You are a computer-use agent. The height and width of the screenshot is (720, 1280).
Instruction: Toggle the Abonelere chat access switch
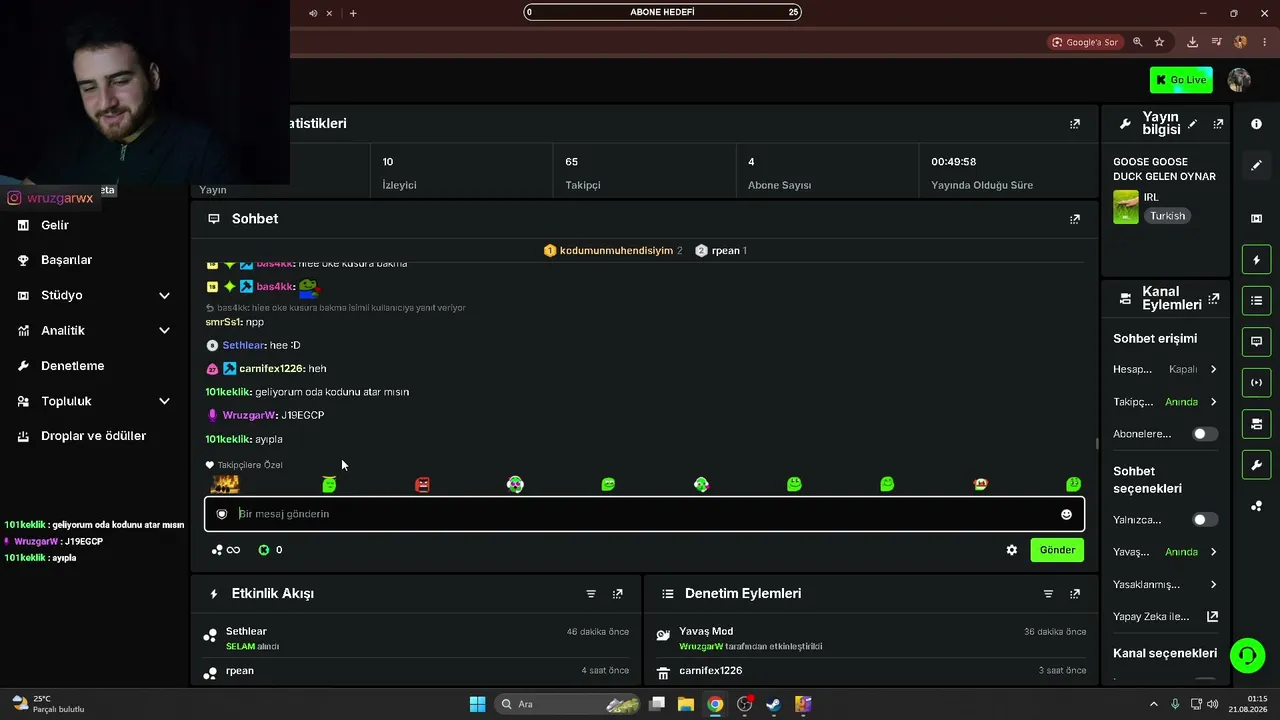(x=1205, y=434)
